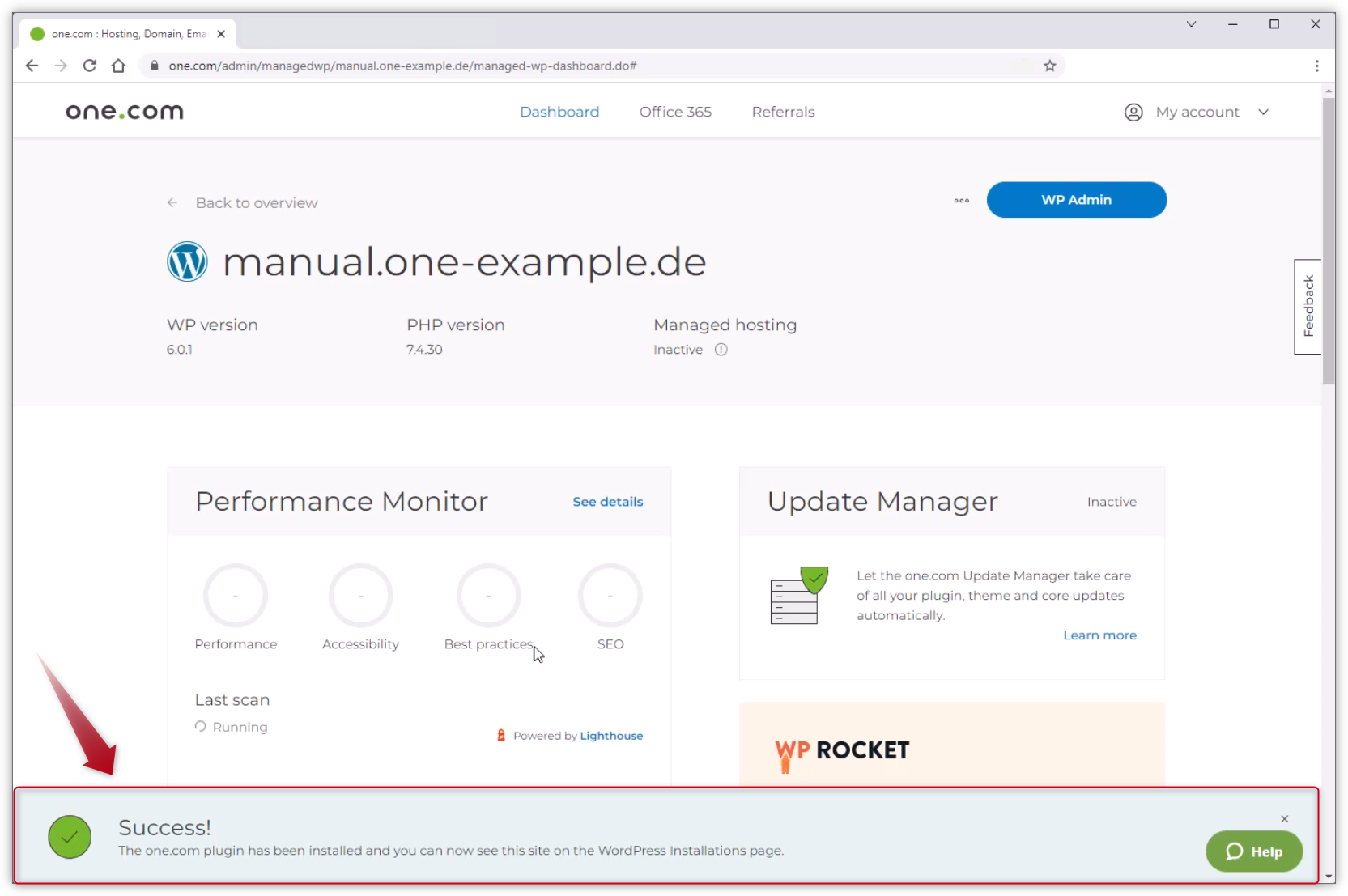Viewport: 1348px width, 896px height.
Task: Click Learn more under Update Manager
Action: coord(1099,635)
